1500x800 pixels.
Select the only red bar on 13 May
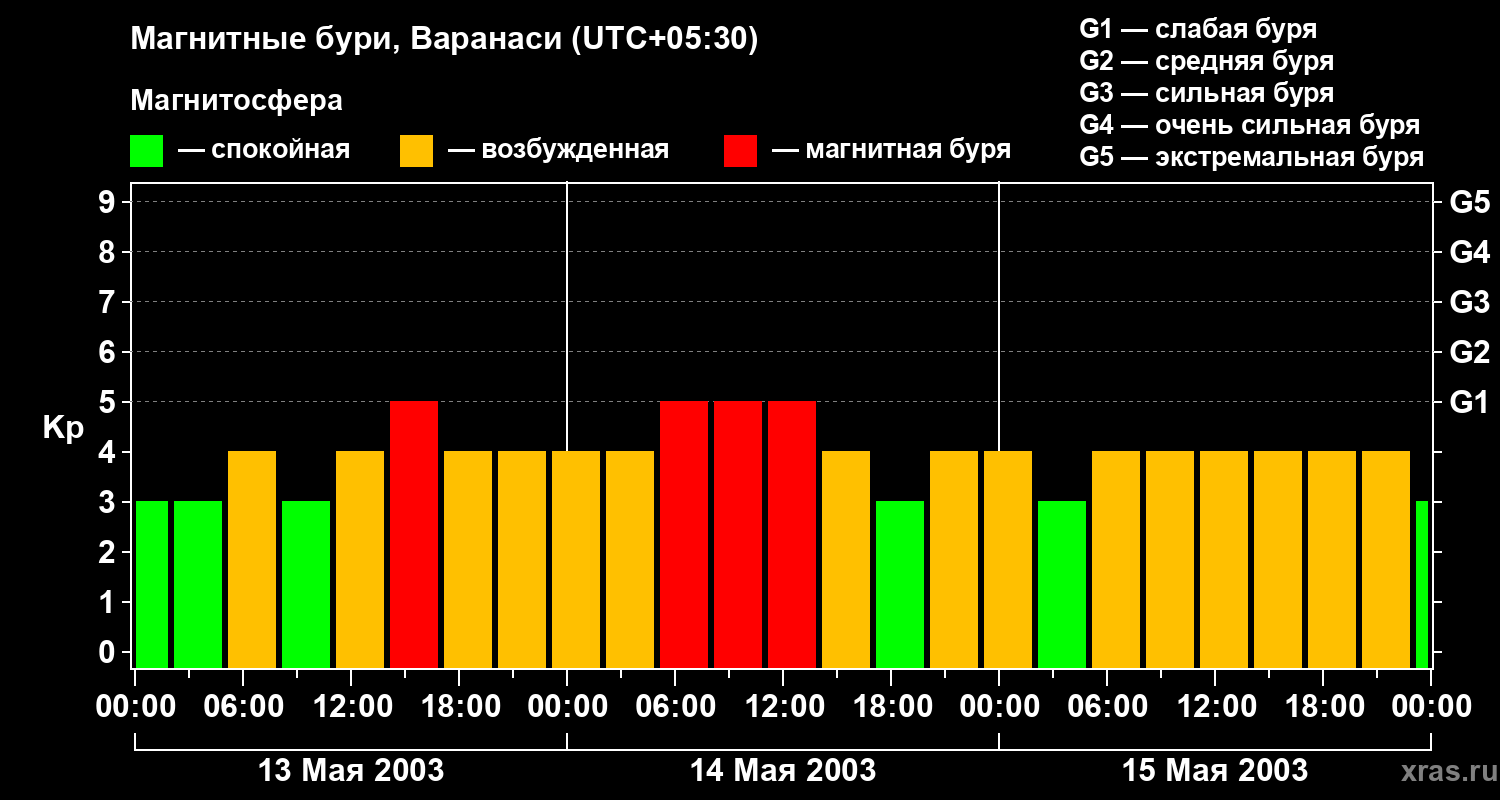(x=414, y=534)
